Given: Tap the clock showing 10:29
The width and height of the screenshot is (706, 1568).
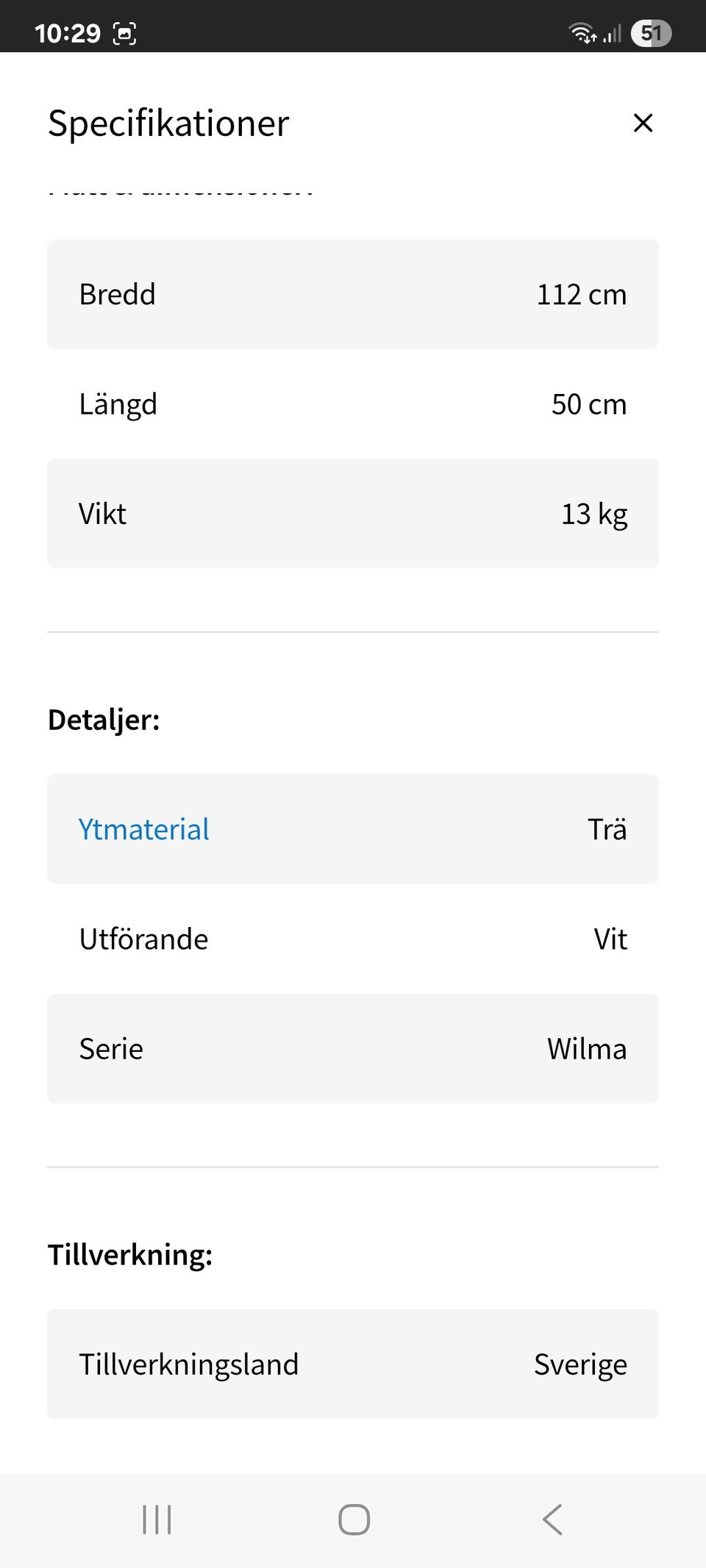Looking at the screenshot, I should 68,33.
